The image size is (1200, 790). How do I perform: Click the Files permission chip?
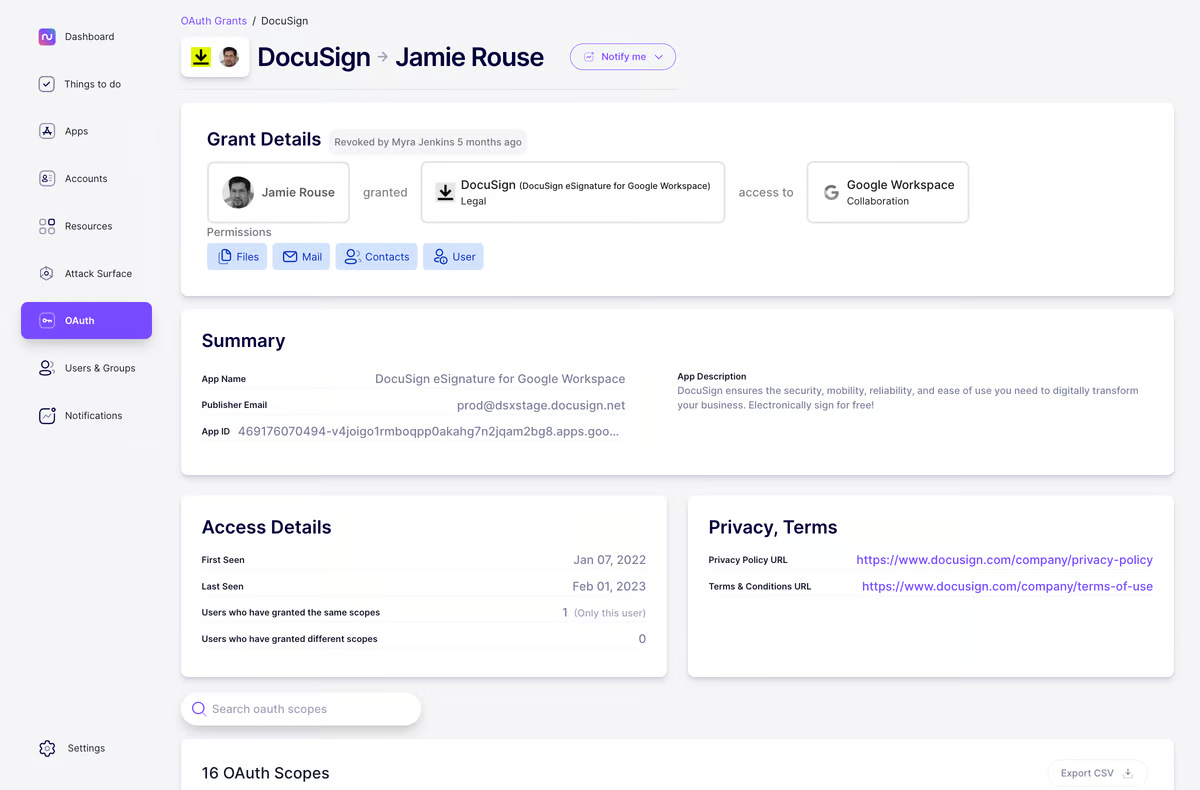237,256
